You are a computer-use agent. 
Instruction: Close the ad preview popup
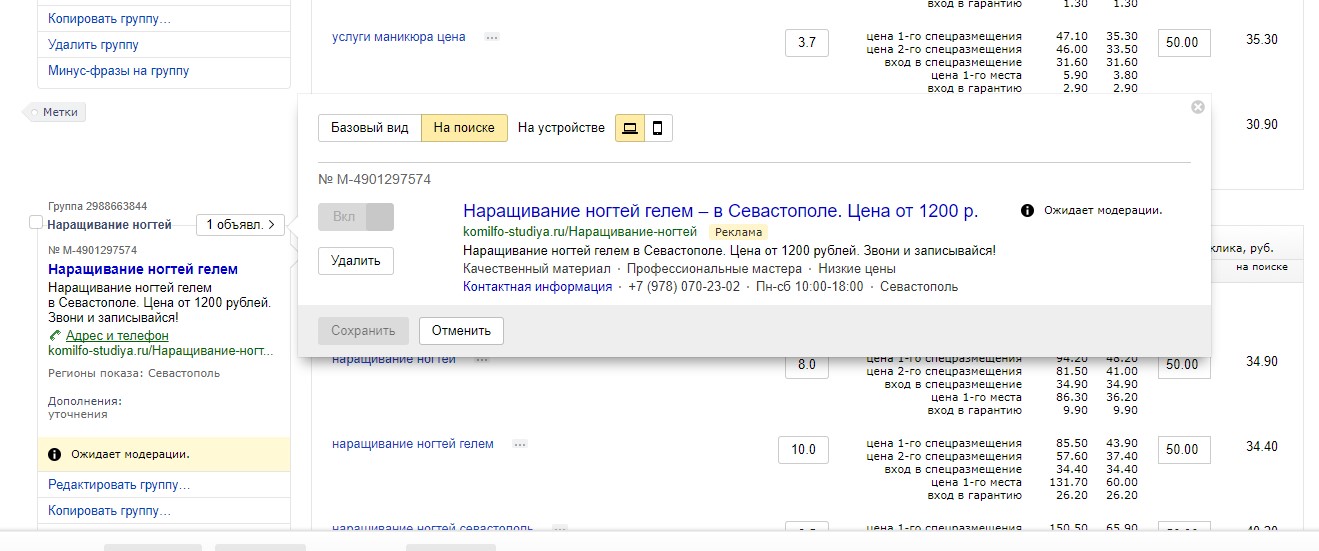pos(1198,107)
